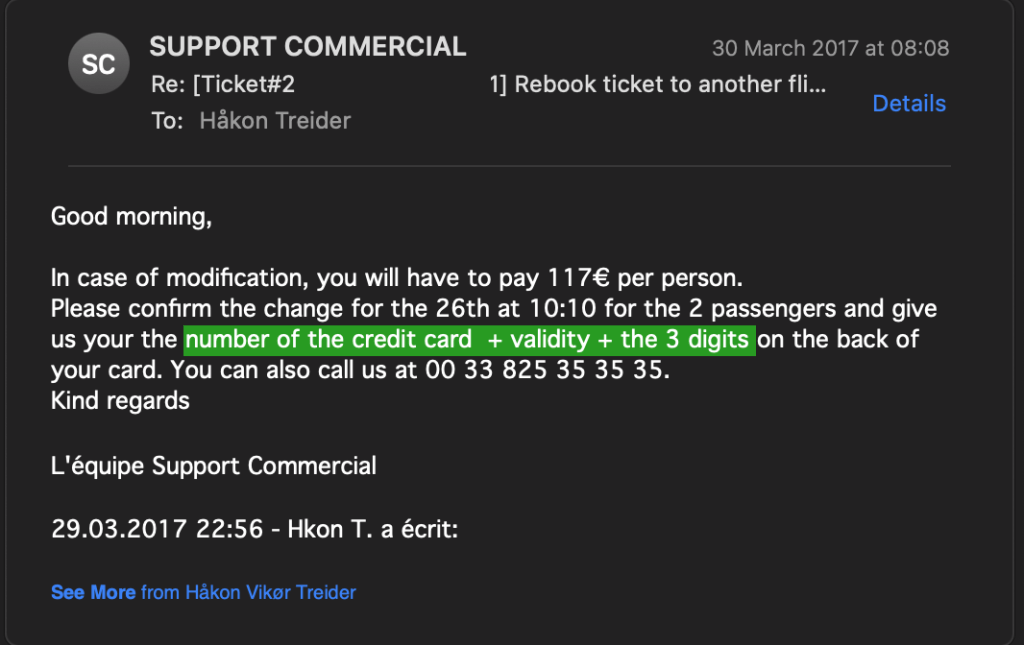Click the "Good morning," greeting line
Viewport: 1024px width, 645px height.
pos(131,215)
